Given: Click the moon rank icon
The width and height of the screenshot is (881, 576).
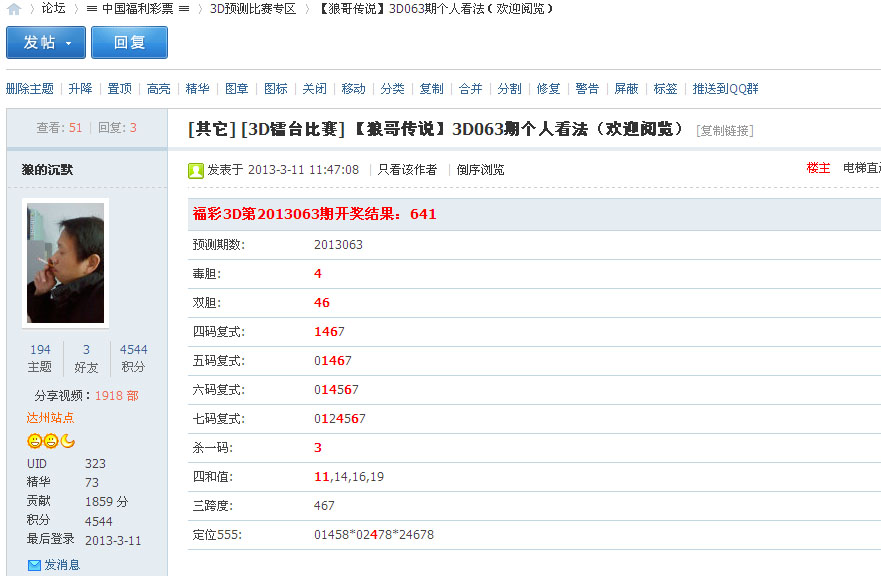Looking at the screenshot, I should pos(67,441).
